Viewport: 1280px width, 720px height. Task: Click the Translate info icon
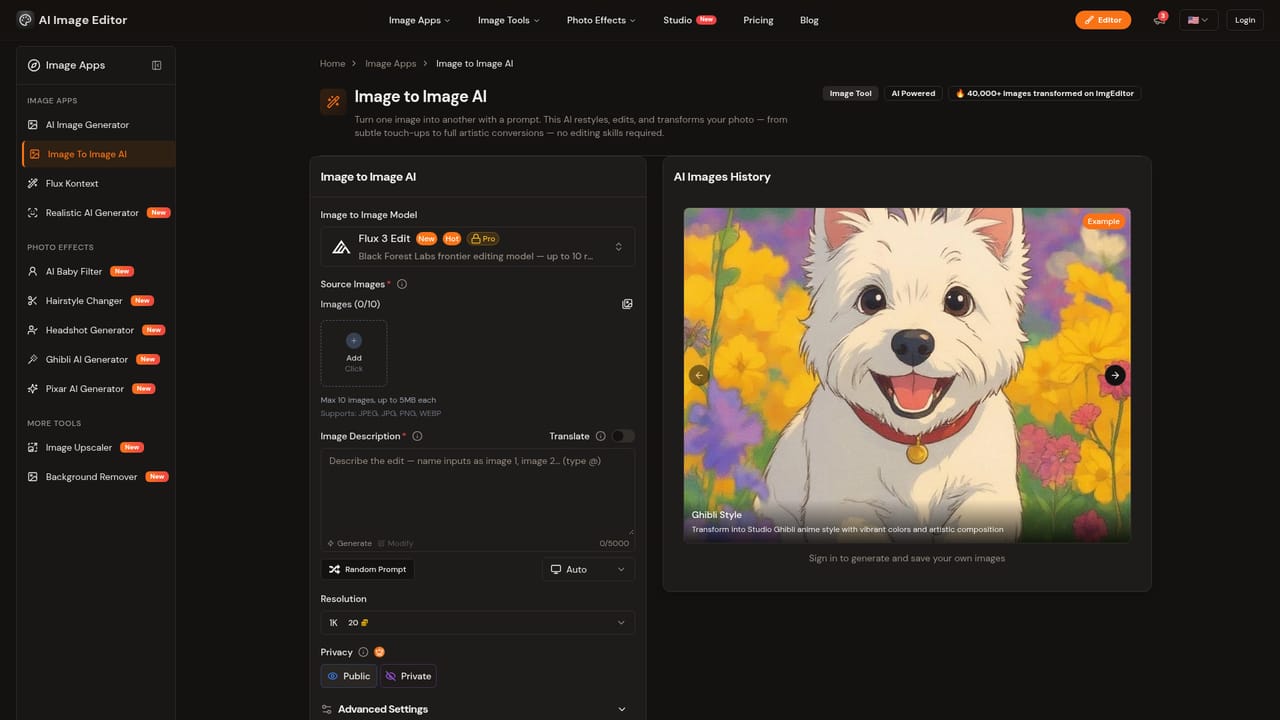point(600,436)
